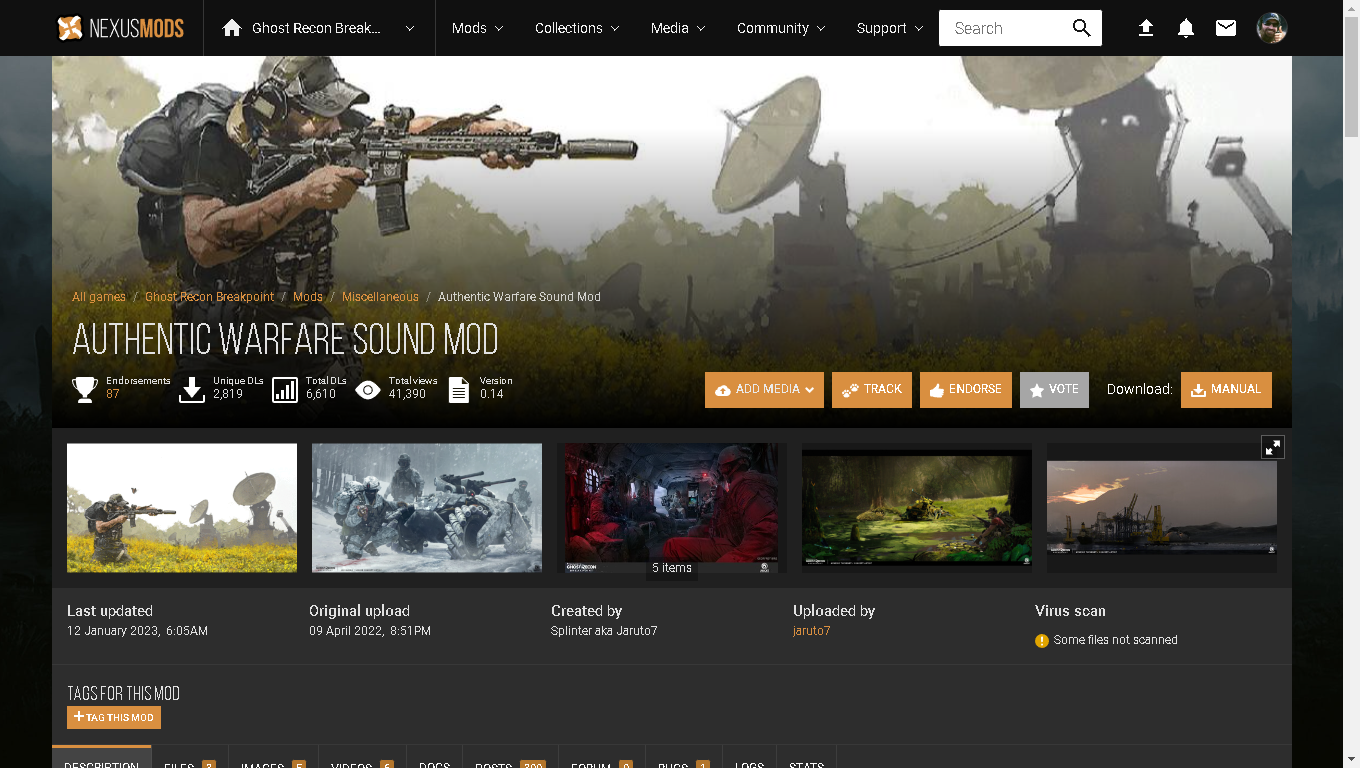Image resolution: width=1360 pixels, height=768 pixels.
Task: Click the scrollbar up arrow
Action: 1351,8
